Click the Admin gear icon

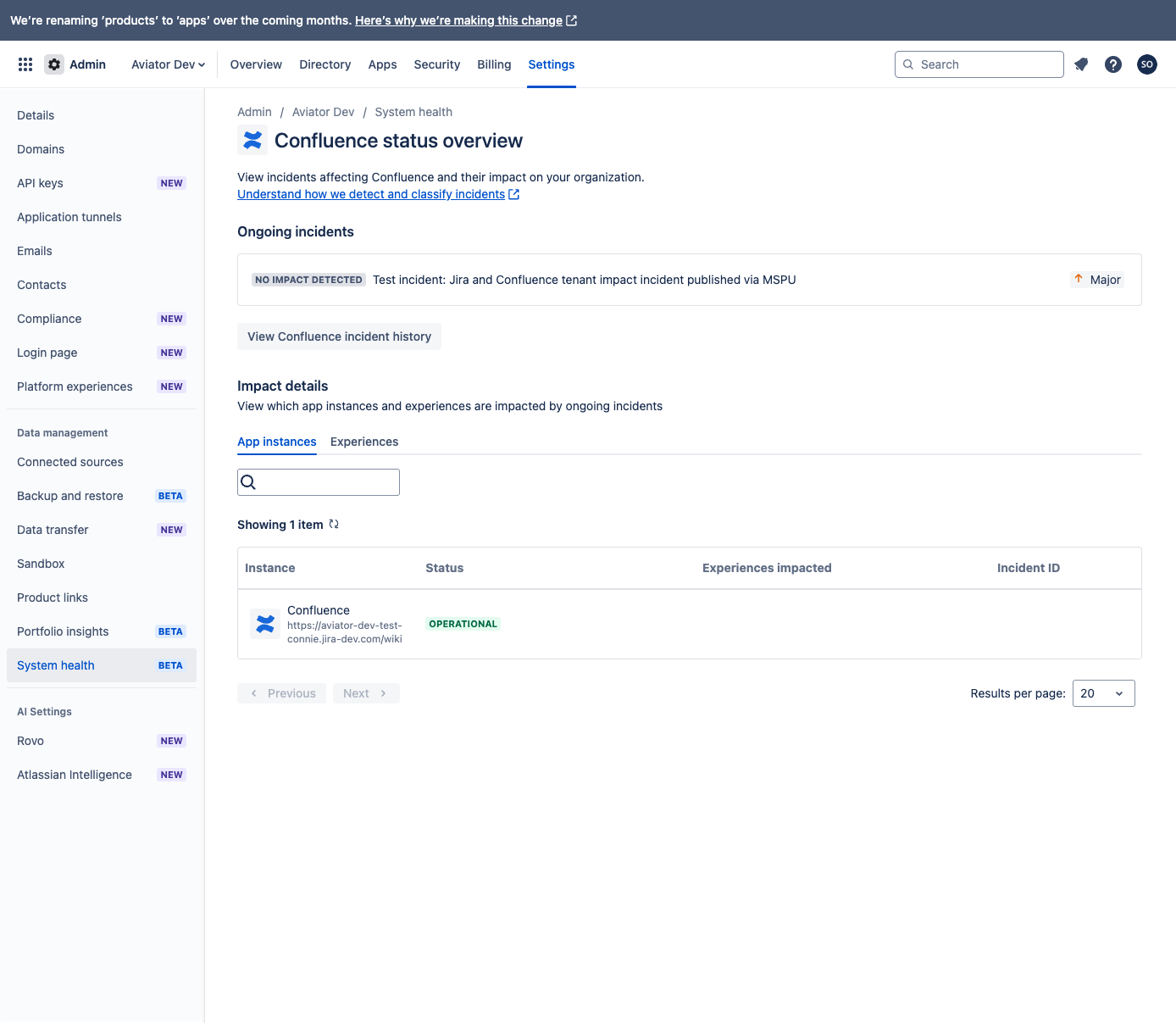(54, 64)
